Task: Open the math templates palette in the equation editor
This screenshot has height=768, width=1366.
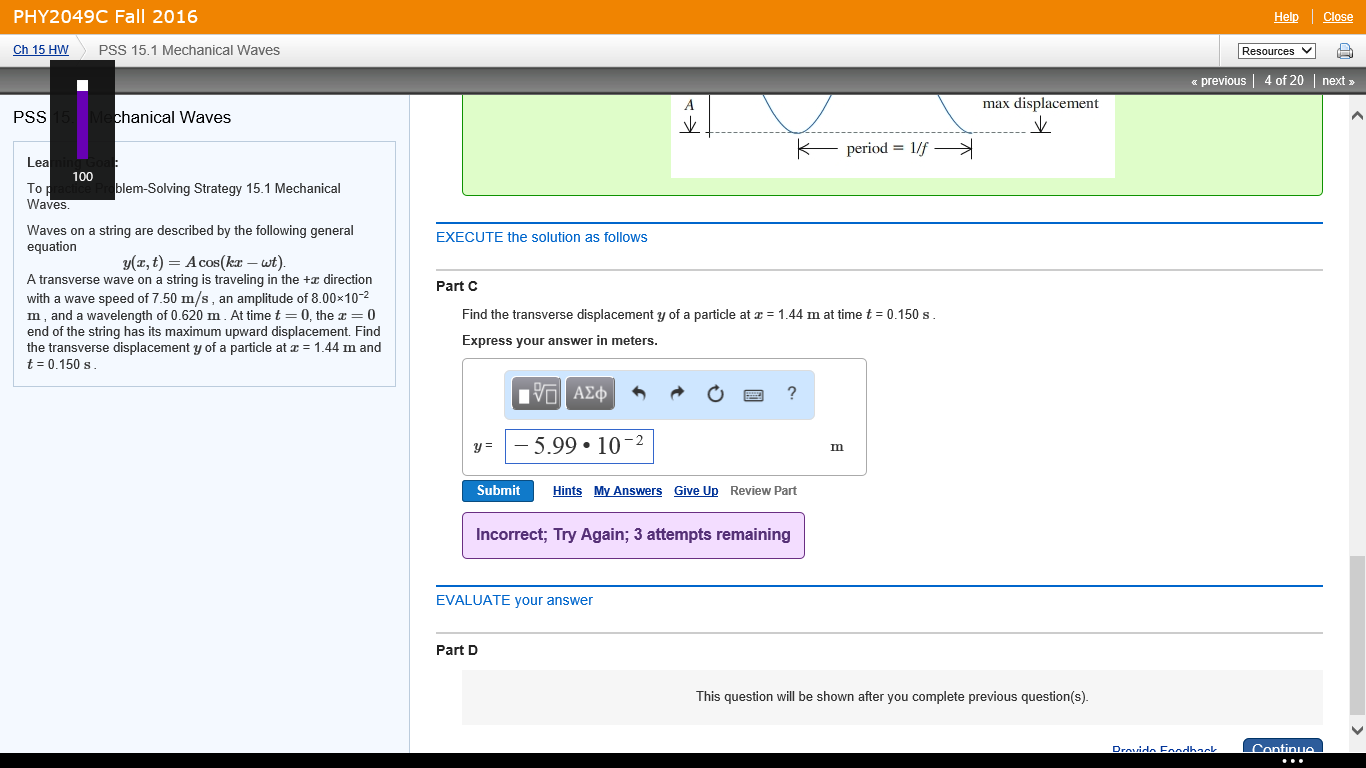Action: pyautogui.click(x=536, y=393)
